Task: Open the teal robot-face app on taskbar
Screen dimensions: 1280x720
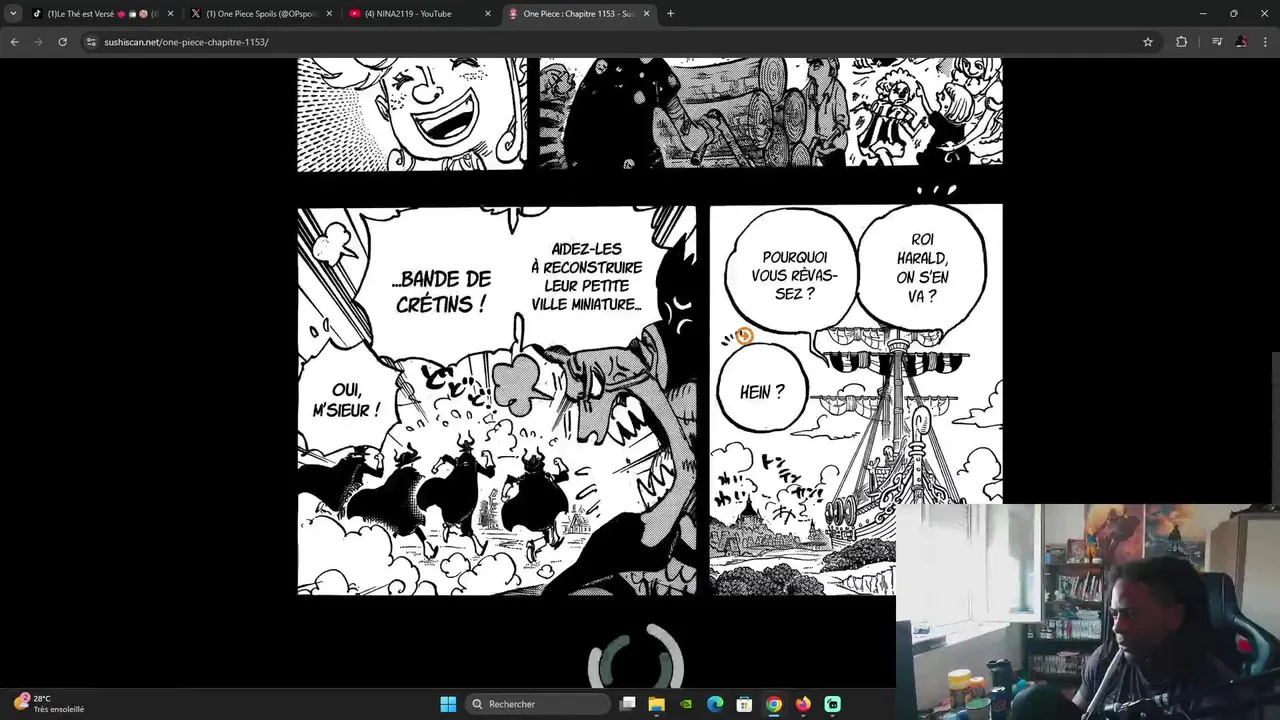Action: click(x=832, y=704)
